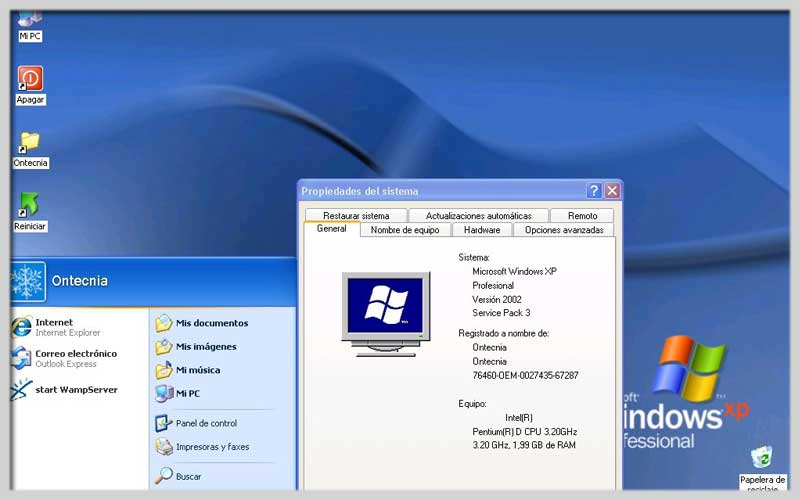This screenshot has height=500, width=800.
Task: Open the Opciones avanzadas tab
Action: point(564,230)
